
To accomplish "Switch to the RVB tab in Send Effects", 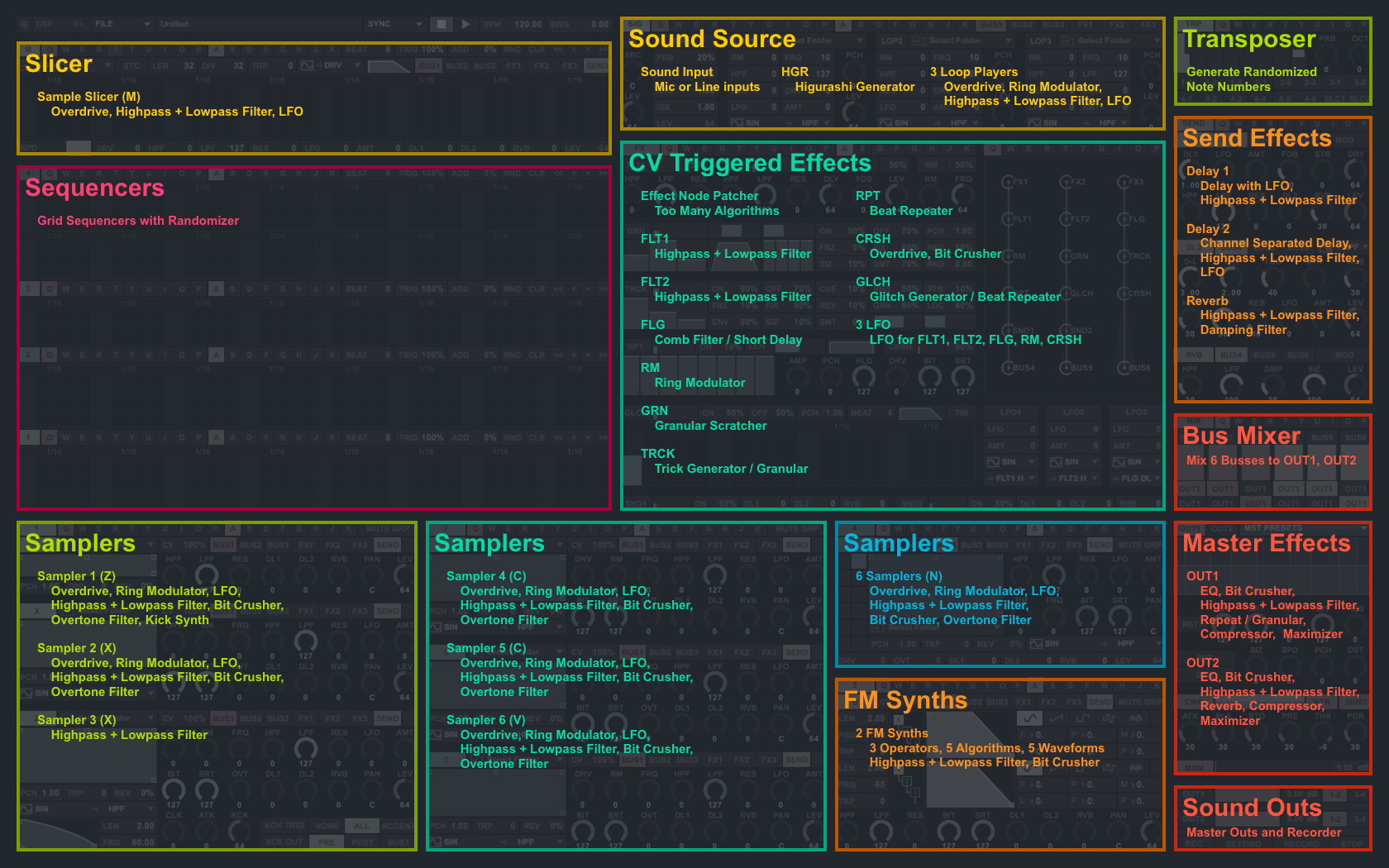I will 1194,355.
